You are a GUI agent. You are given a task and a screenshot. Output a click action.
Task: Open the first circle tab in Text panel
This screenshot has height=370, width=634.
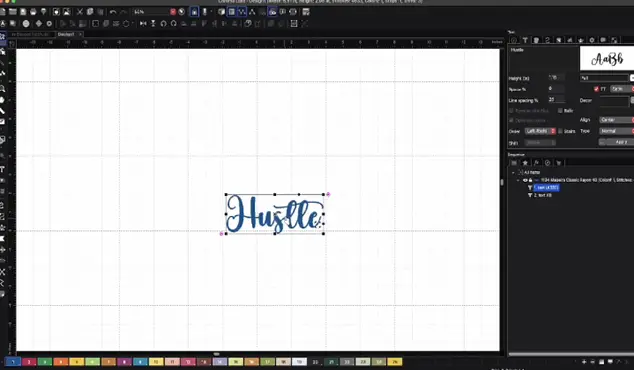pos(514,40)
